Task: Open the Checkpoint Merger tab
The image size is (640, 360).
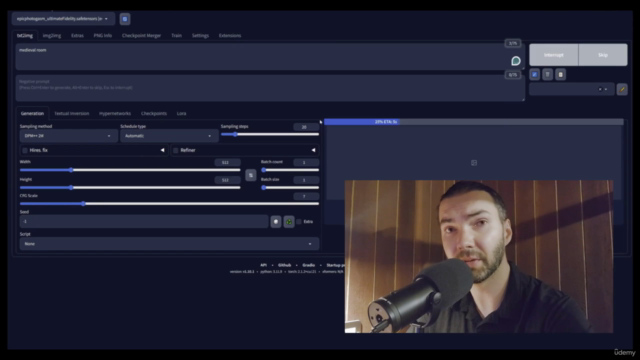Action: 141,36
